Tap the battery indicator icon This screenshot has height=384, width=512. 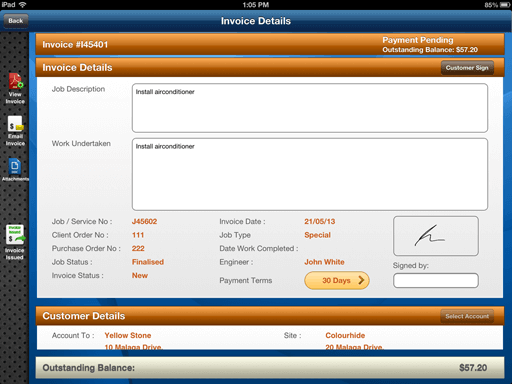[505, 5]
